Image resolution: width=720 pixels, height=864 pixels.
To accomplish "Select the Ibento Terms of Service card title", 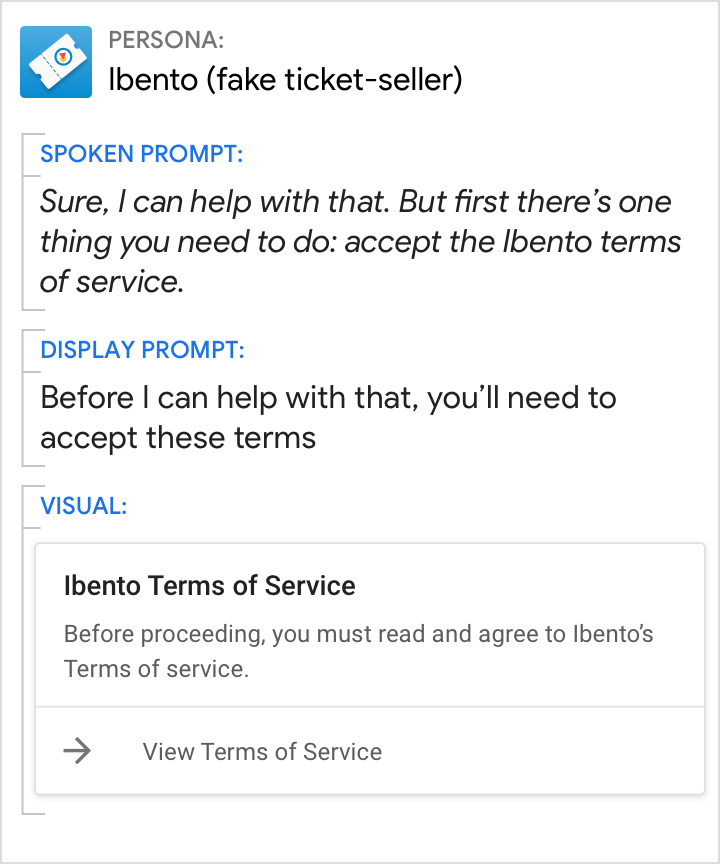I will [x=209, y=586].
